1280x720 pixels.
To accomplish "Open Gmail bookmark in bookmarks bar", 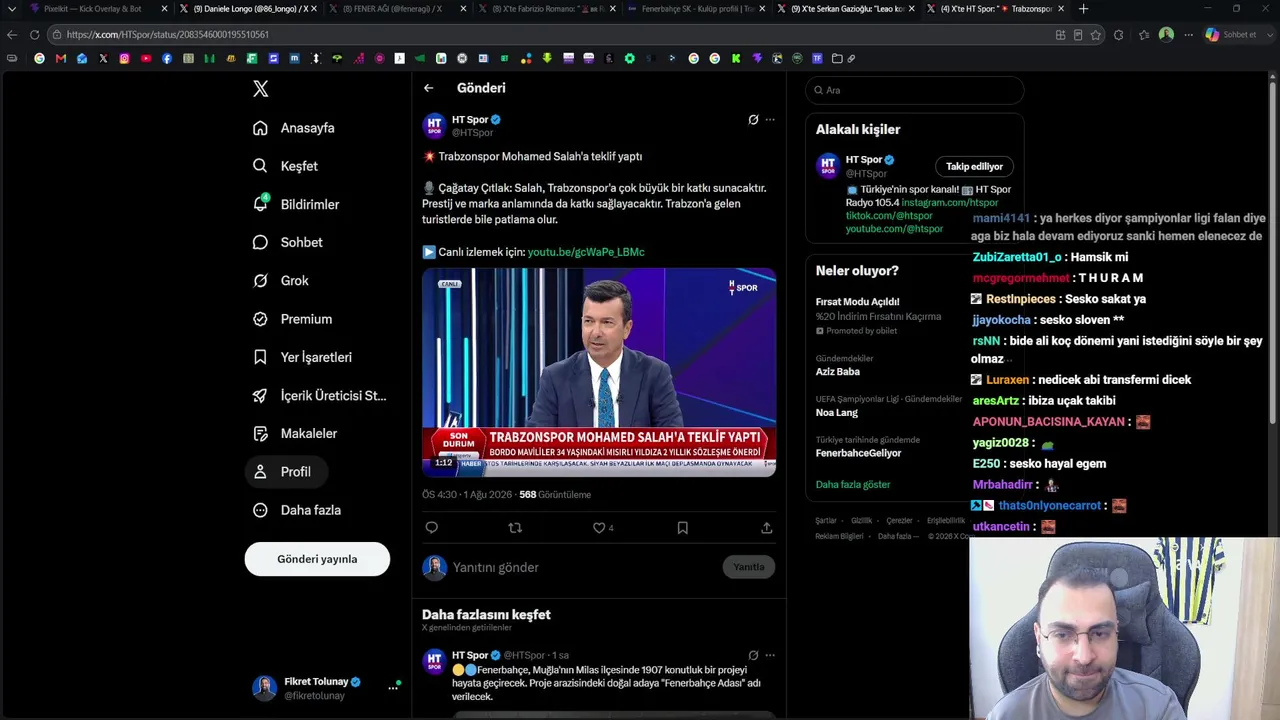I will pyautogui.click(x=61, y=58).
